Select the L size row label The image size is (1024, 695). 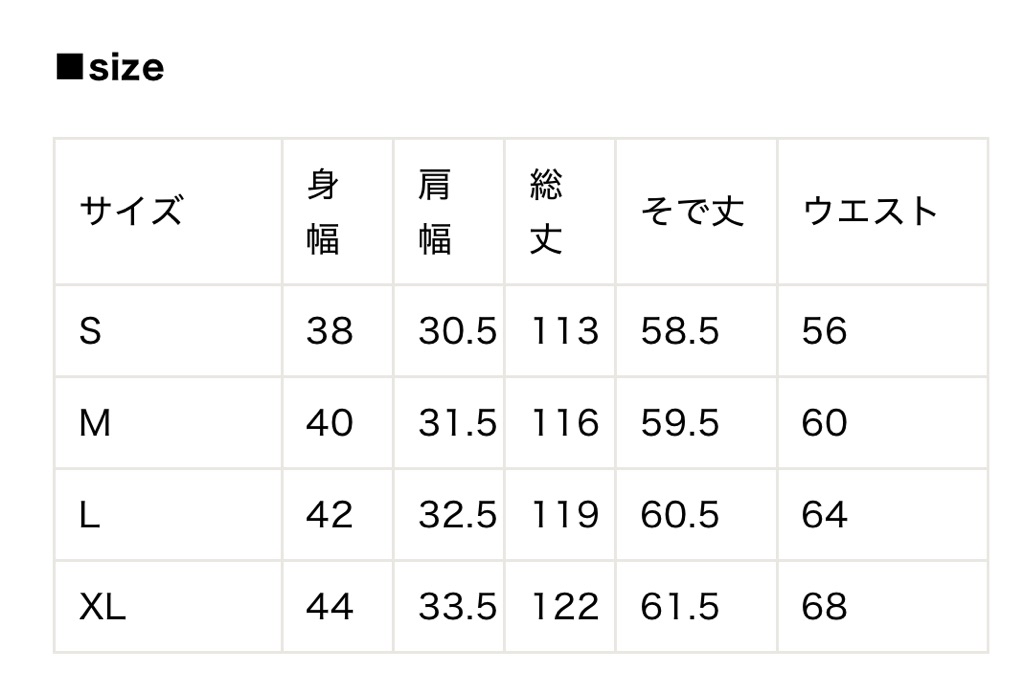coord(90,515)
